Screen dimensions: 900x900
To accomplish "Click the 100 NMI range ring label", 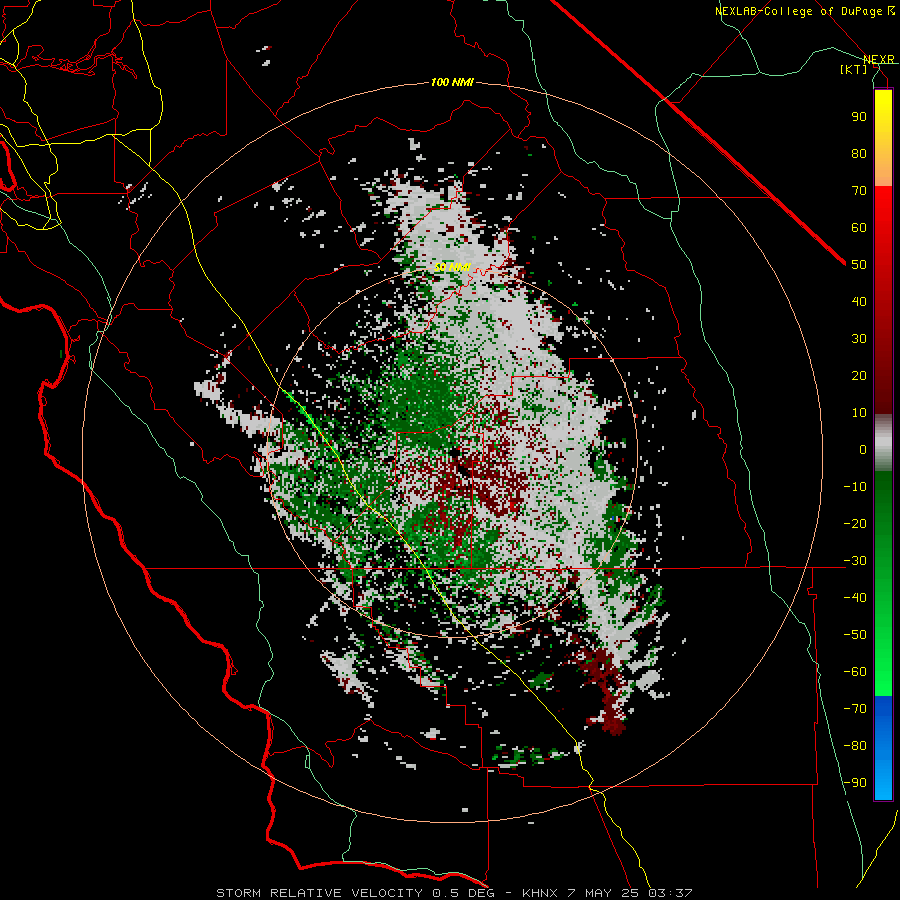I will tap(452, 83).
